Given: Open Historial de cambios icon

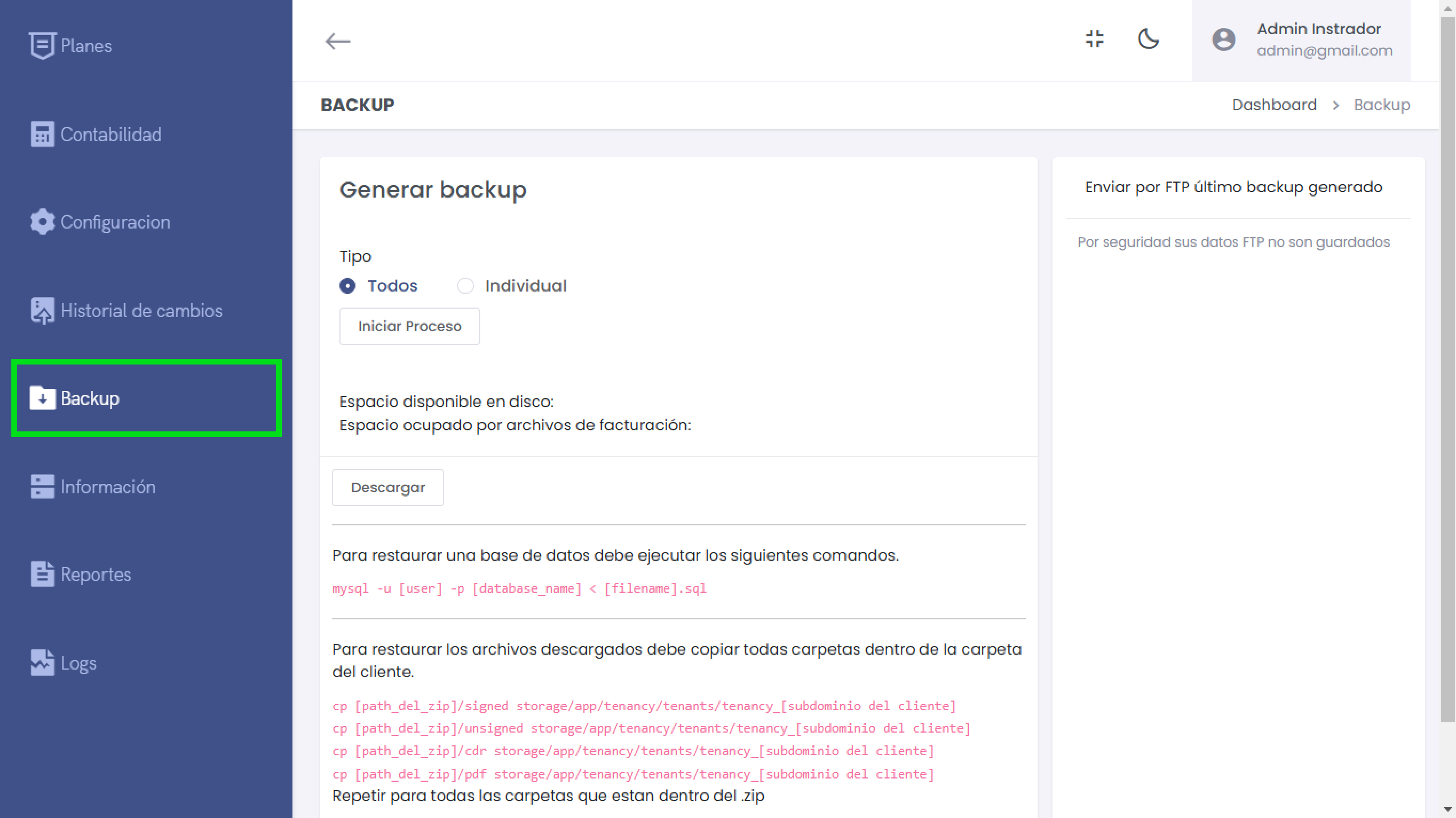Looking at the screenshot, I should click(42, 310).
